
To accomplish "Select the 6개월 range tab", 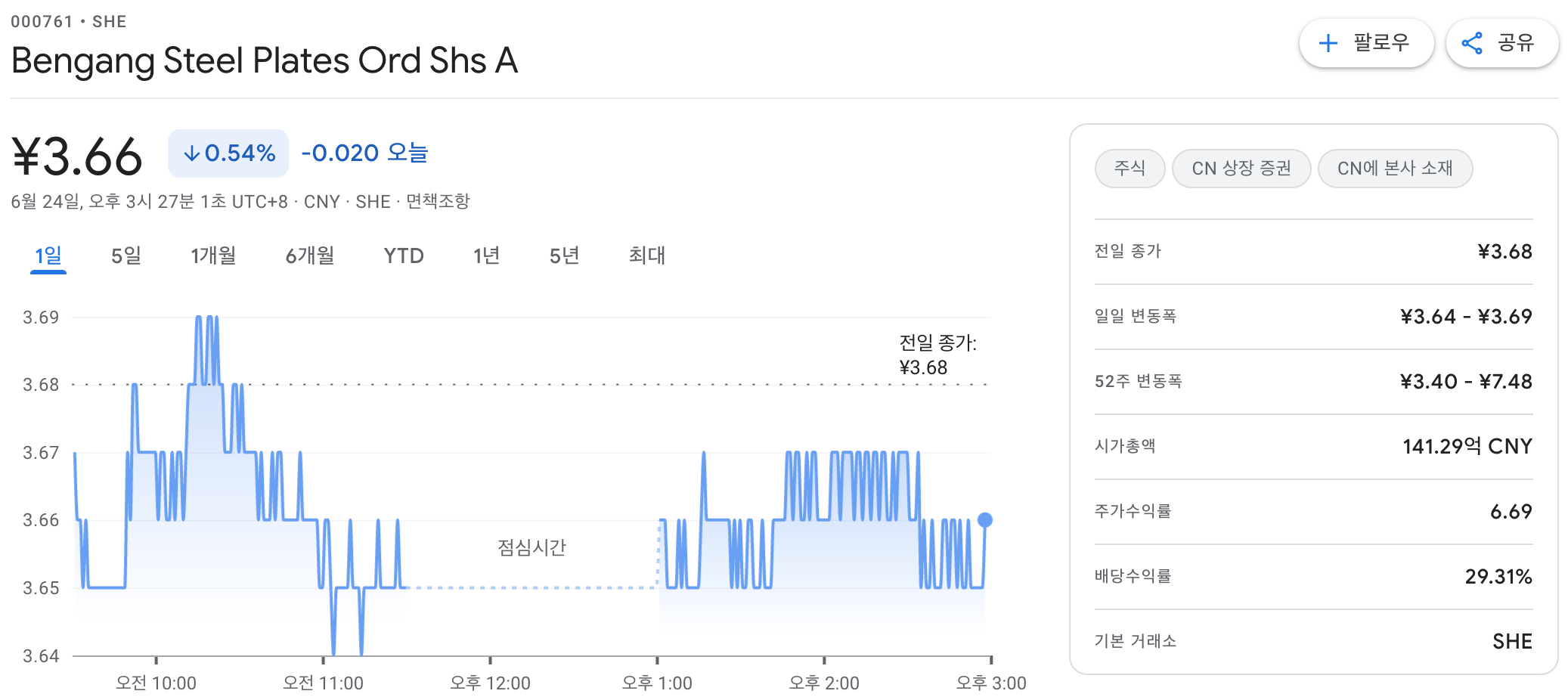I will tap(310, 256).
